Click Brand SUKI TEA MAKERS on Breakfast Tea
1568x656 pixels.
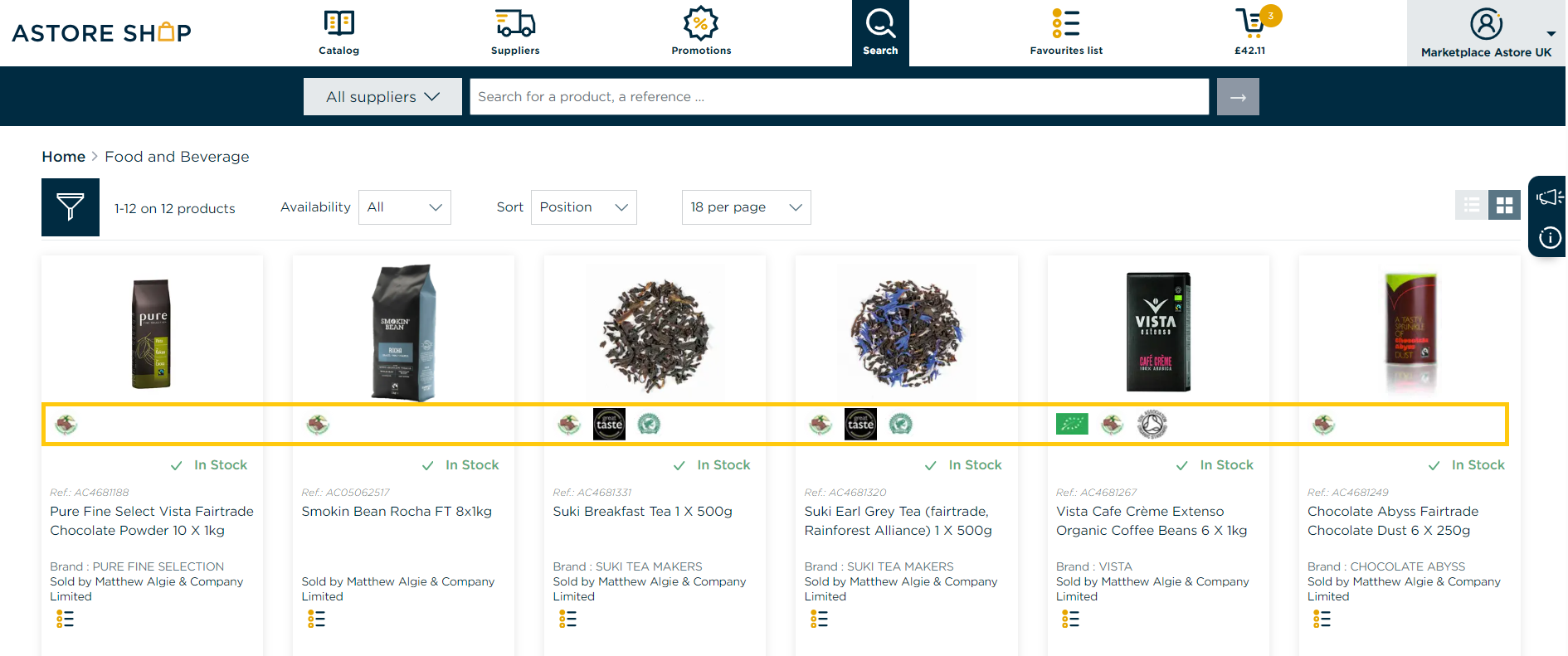pos(628,566)
